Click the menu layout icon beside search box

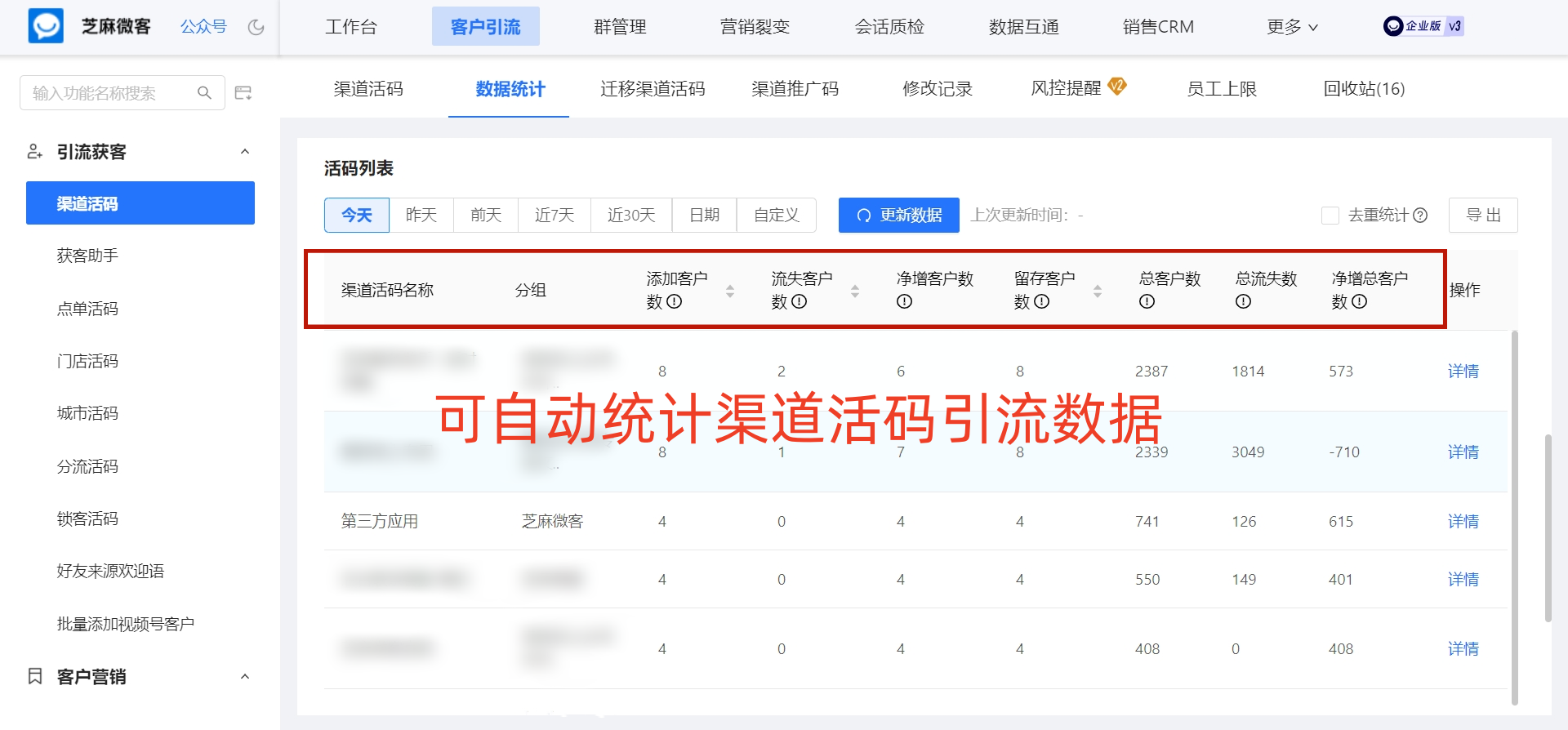tap(243, 93)
